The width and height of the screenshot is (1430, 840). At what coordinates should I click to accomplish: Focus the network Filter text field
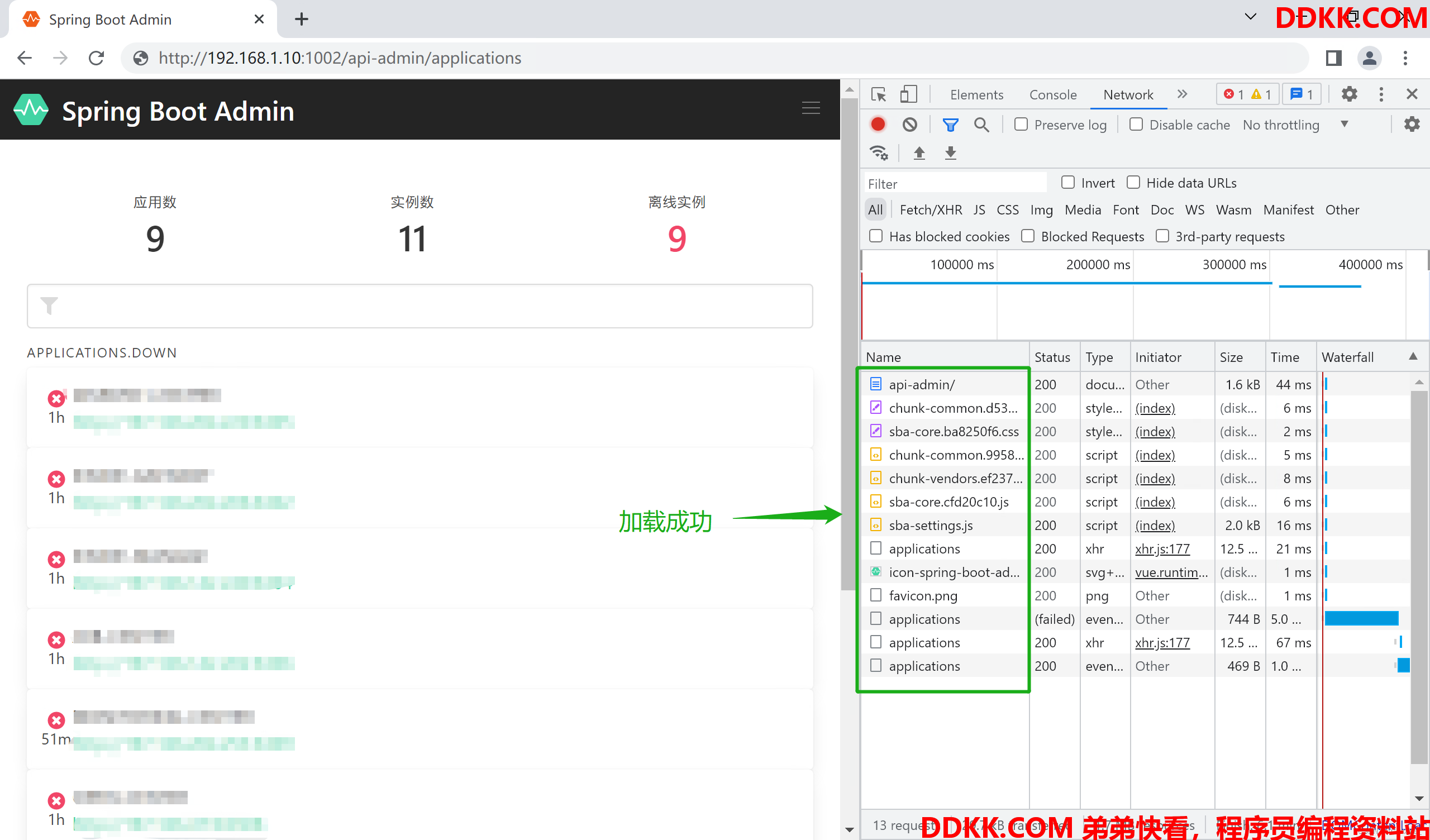[955, 183]
